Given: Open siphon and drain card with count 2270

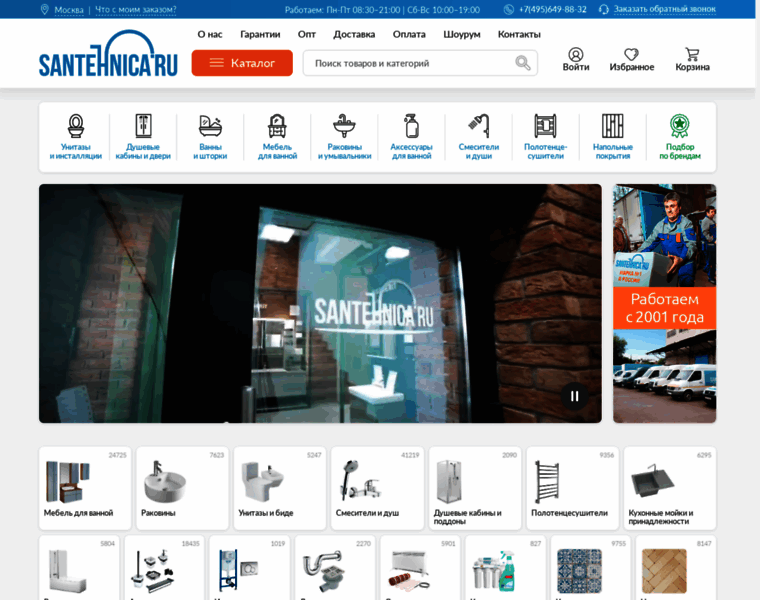Looking at the screenshot, I should pos(335,568).
